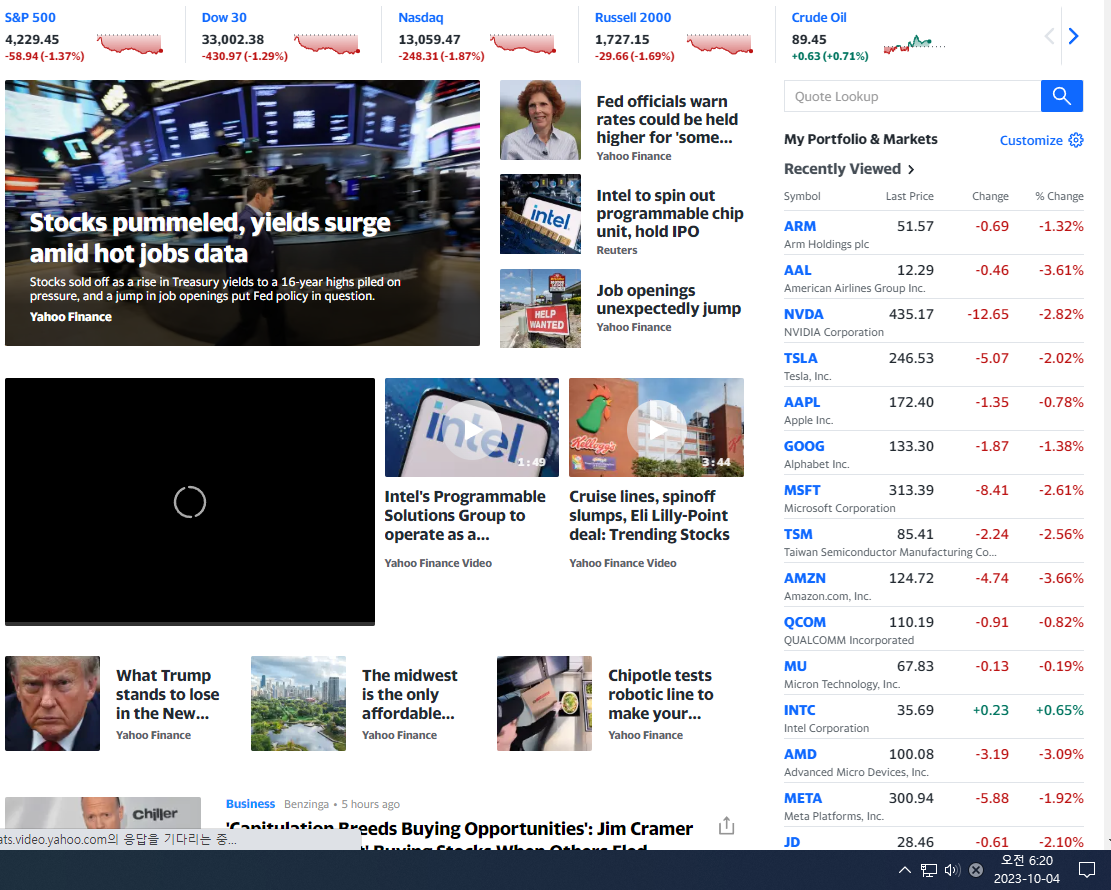Screen dimensions: 1111x890
Task: Click the blue search magnifier button
Action: pyautogui.click(x=1061, y=96)
